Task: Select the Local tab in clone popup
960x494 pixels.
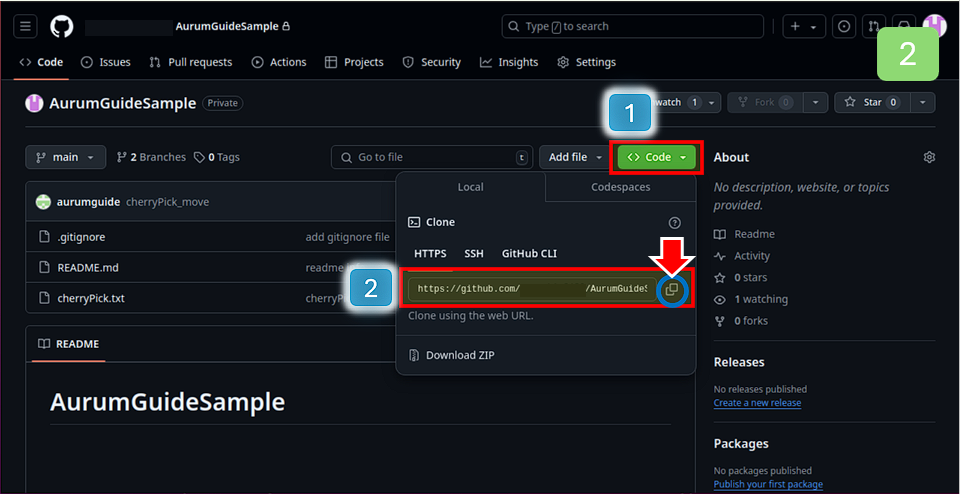Action: [470, 187]
